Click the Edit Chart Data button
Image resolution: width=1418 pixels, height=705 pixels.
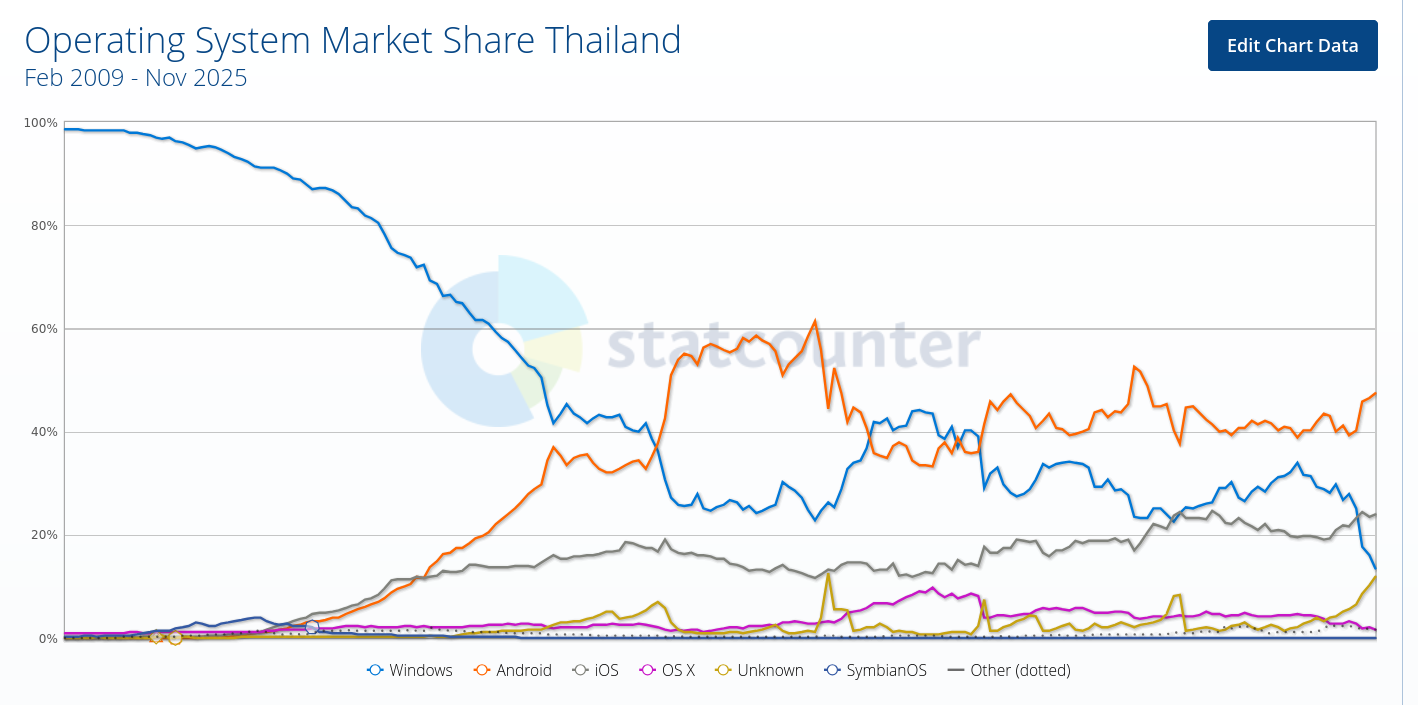[1292, 45]
